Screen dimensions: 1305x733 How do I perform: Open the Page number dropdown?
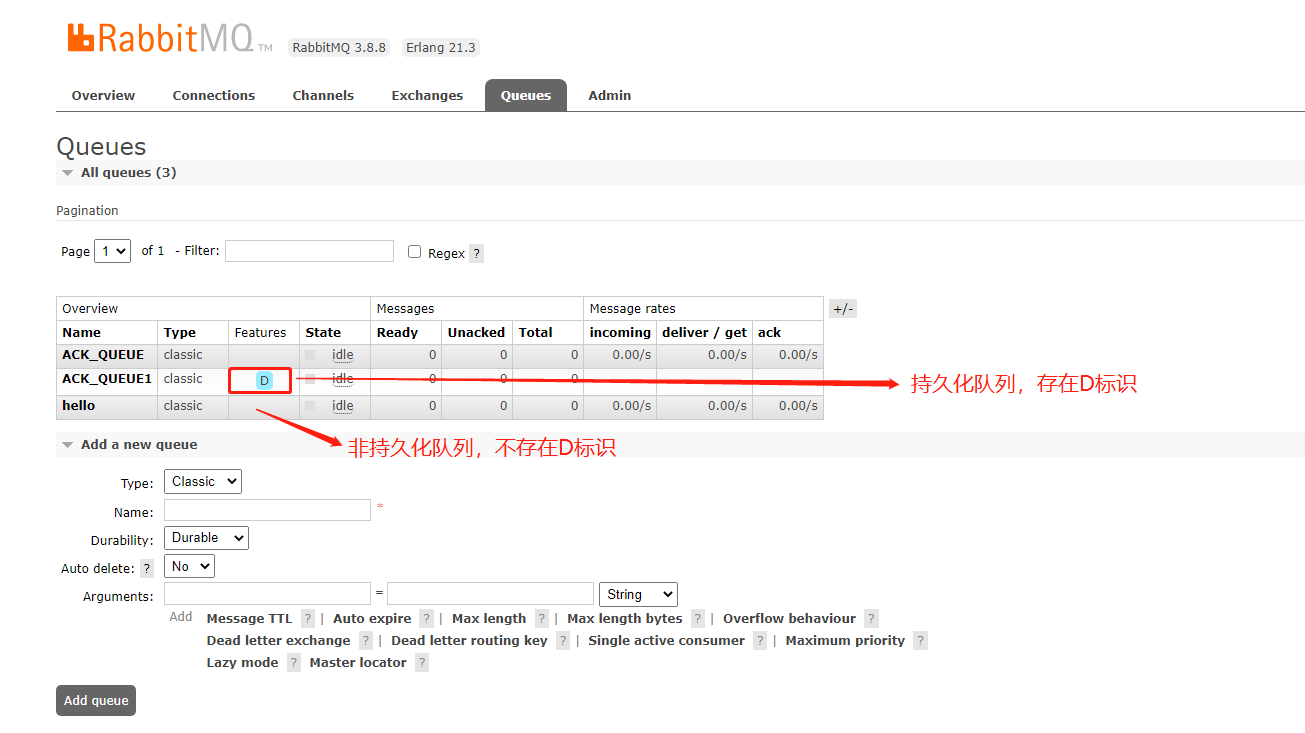tap(113, 251)
